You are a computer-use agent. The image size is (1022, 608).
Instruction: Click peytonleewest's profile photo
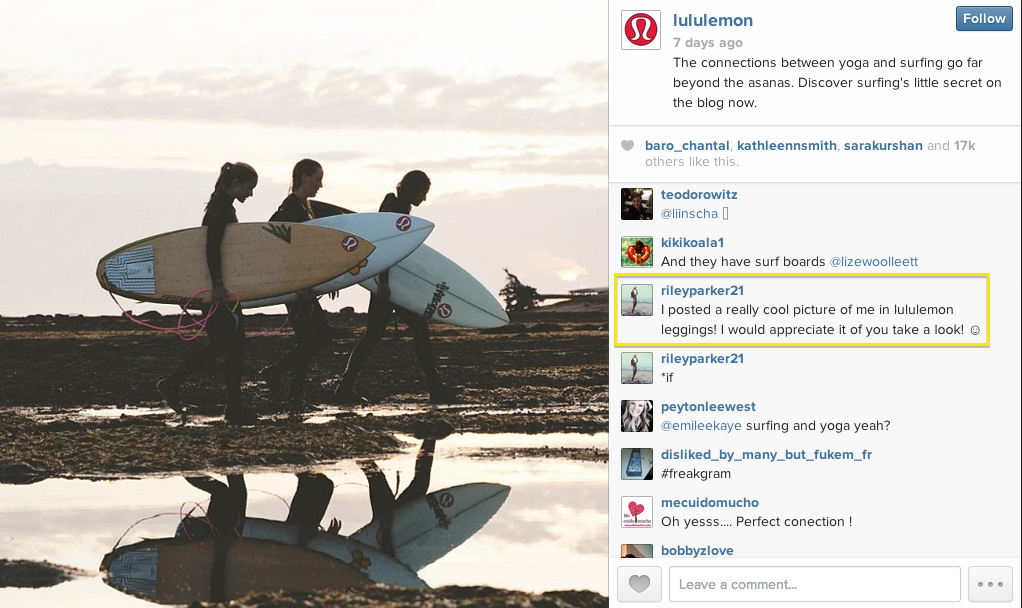[637, 416]
